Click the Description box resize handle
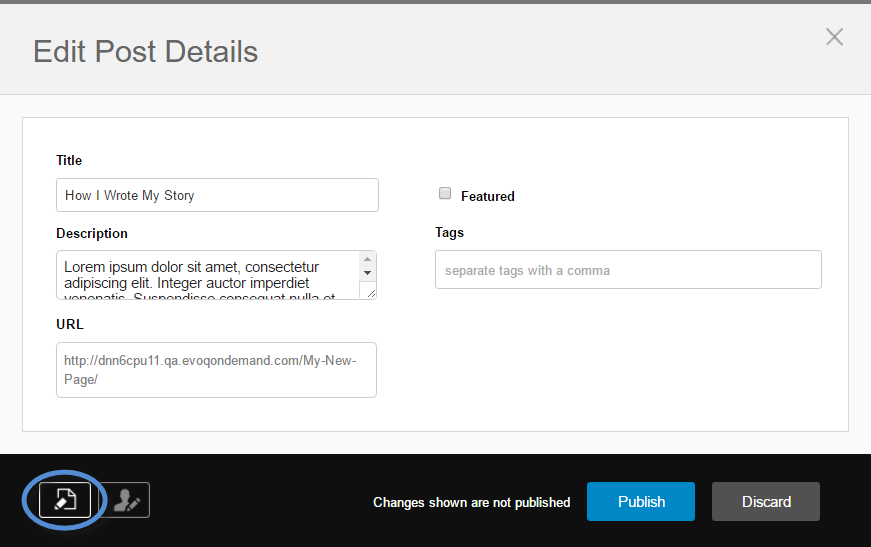The image size is (871, 547). pyautogui.click(x=368, y=291)
